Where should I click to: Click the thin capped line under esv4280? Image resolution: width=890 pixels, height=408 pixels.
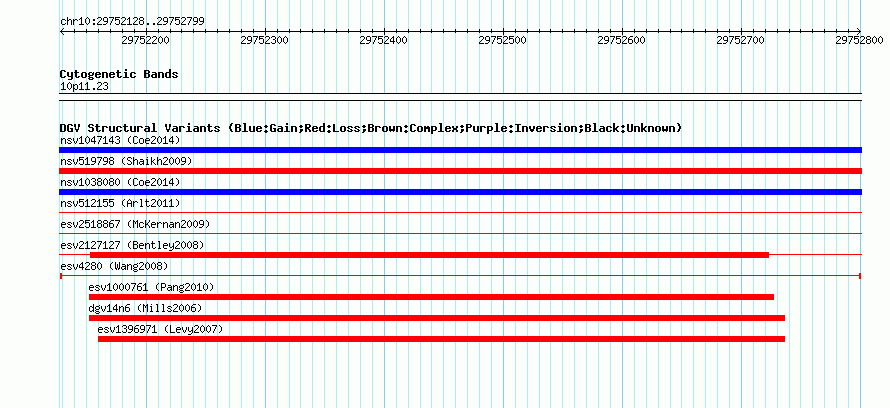460,276
